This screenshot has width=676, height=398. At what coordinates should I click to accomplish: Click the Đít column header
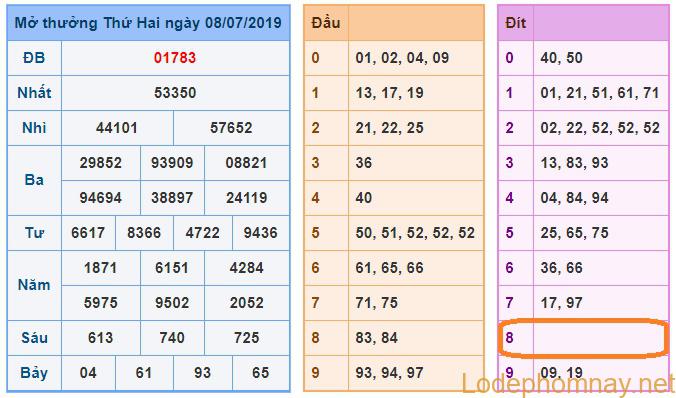(x=516, y=23)
